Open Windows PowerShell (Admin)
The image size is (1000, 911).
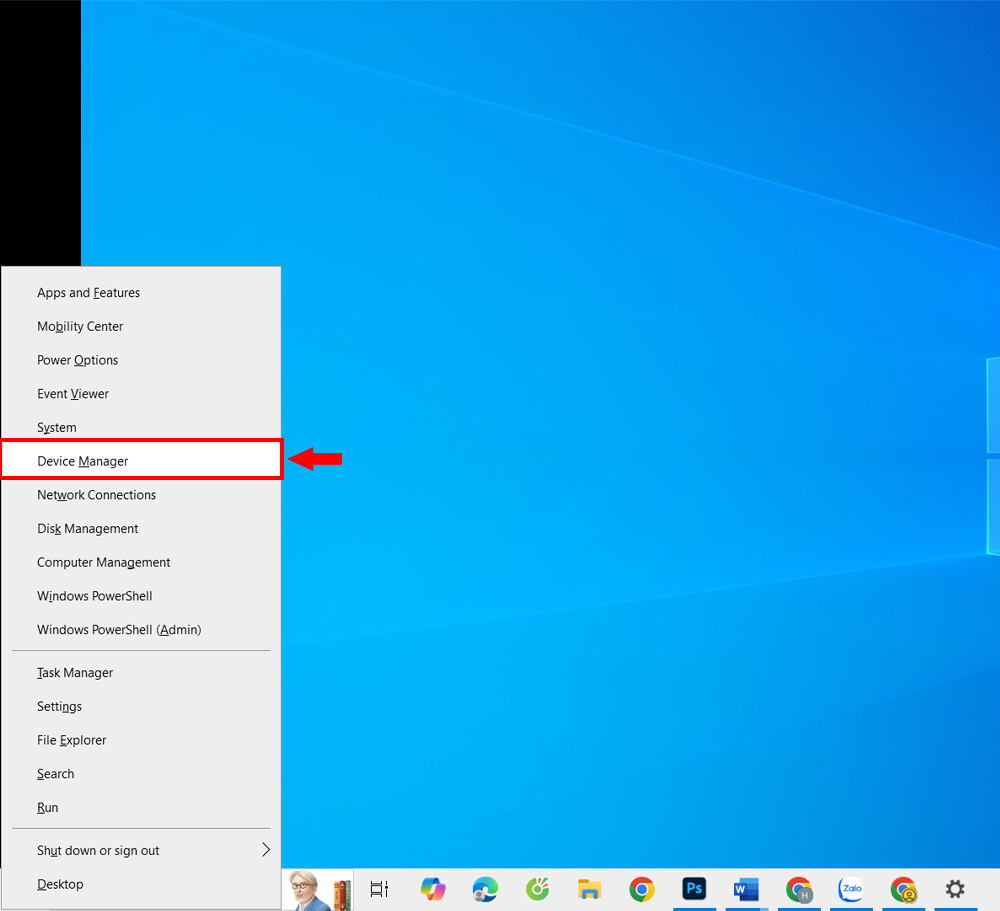[118, 629]
